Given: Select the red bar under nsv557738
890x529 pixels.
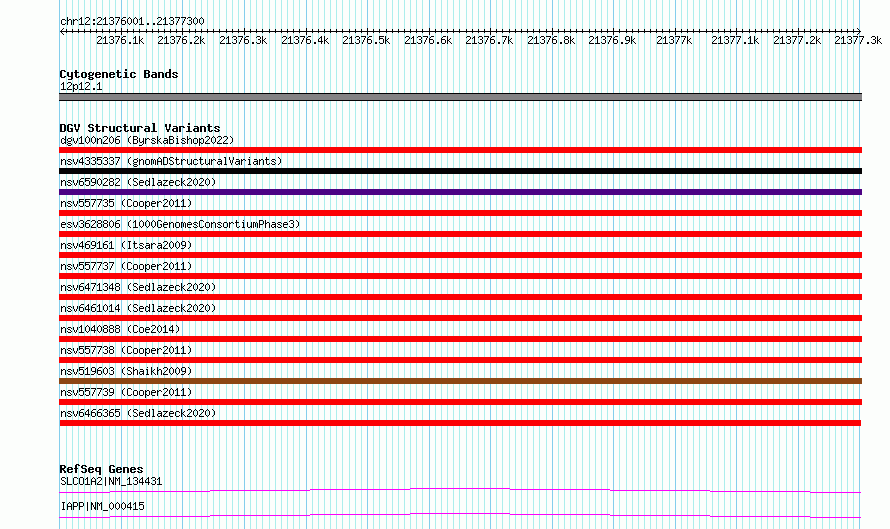Looking at the screenshot, I should 460,360.
